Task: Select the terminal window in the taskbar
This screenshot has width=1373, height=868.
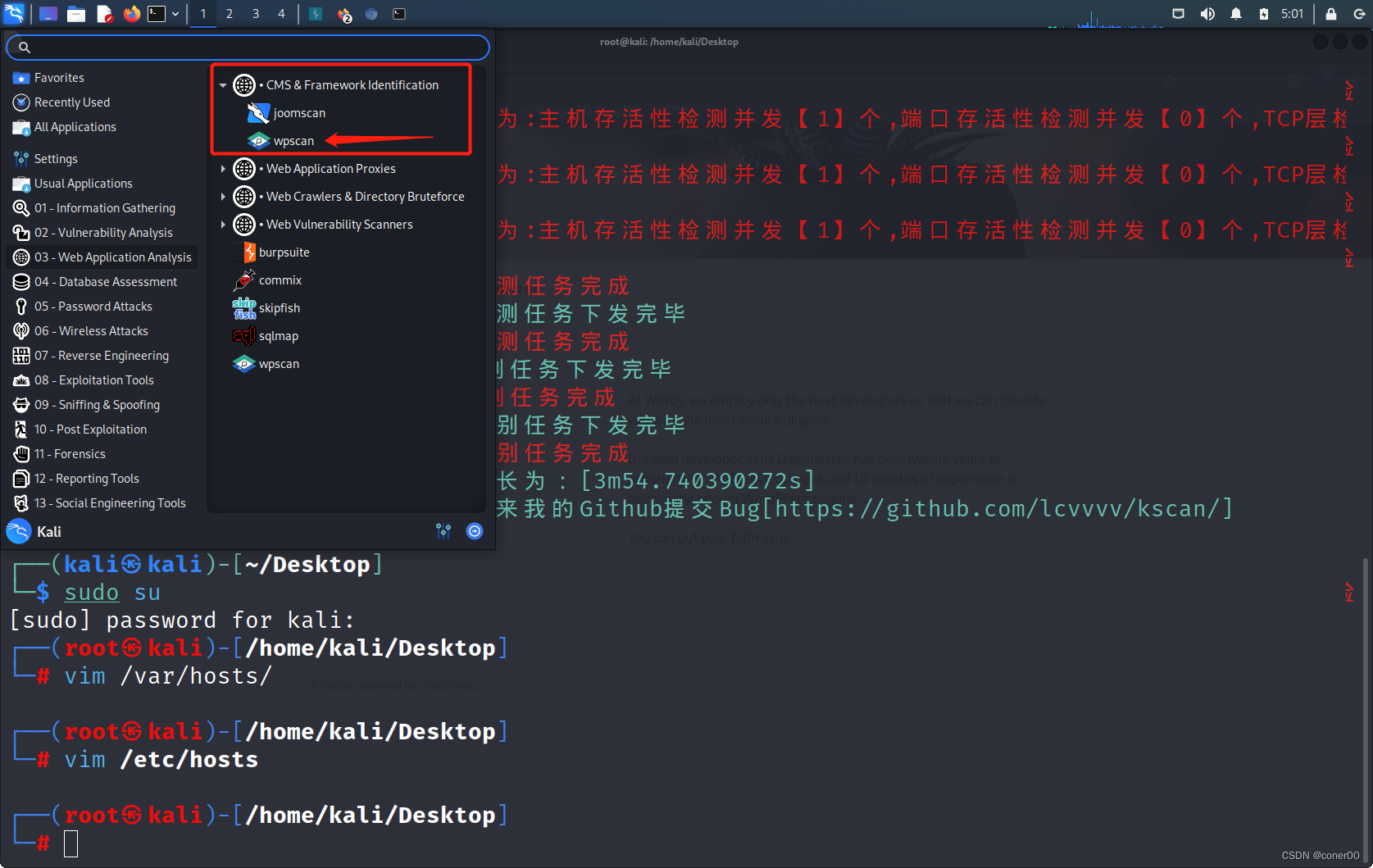Action: [399, 14]
